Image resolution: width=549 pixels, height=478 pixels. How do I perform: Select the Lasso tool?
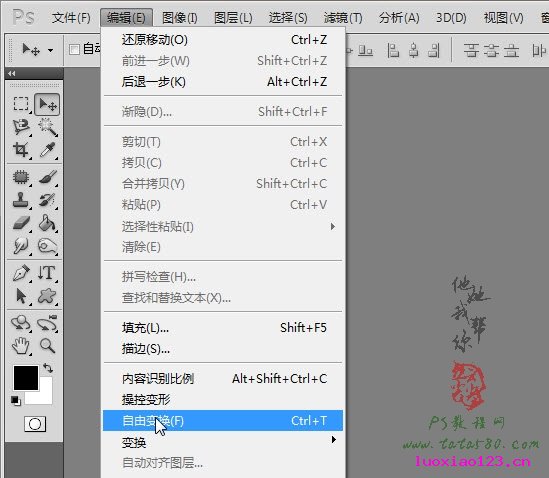pyautogui.click(x=21, y=127)
